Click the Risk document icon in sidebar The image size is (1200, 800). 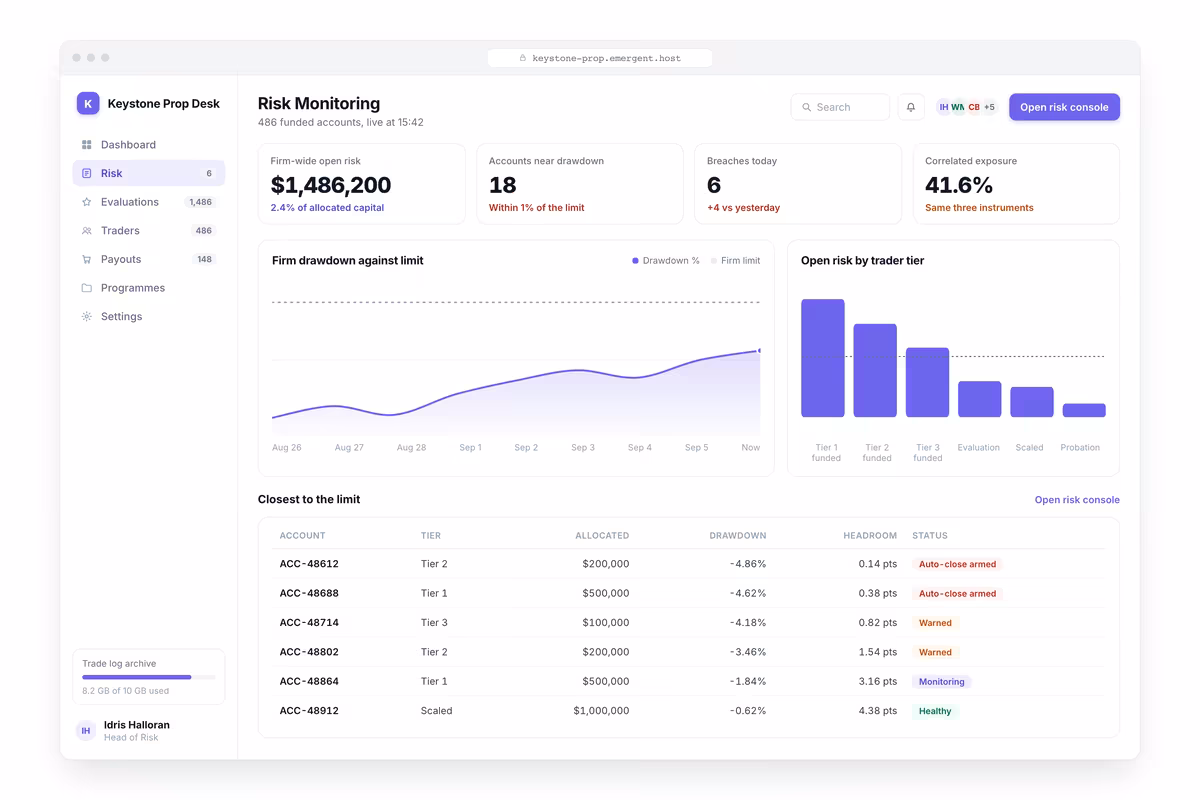87,173
